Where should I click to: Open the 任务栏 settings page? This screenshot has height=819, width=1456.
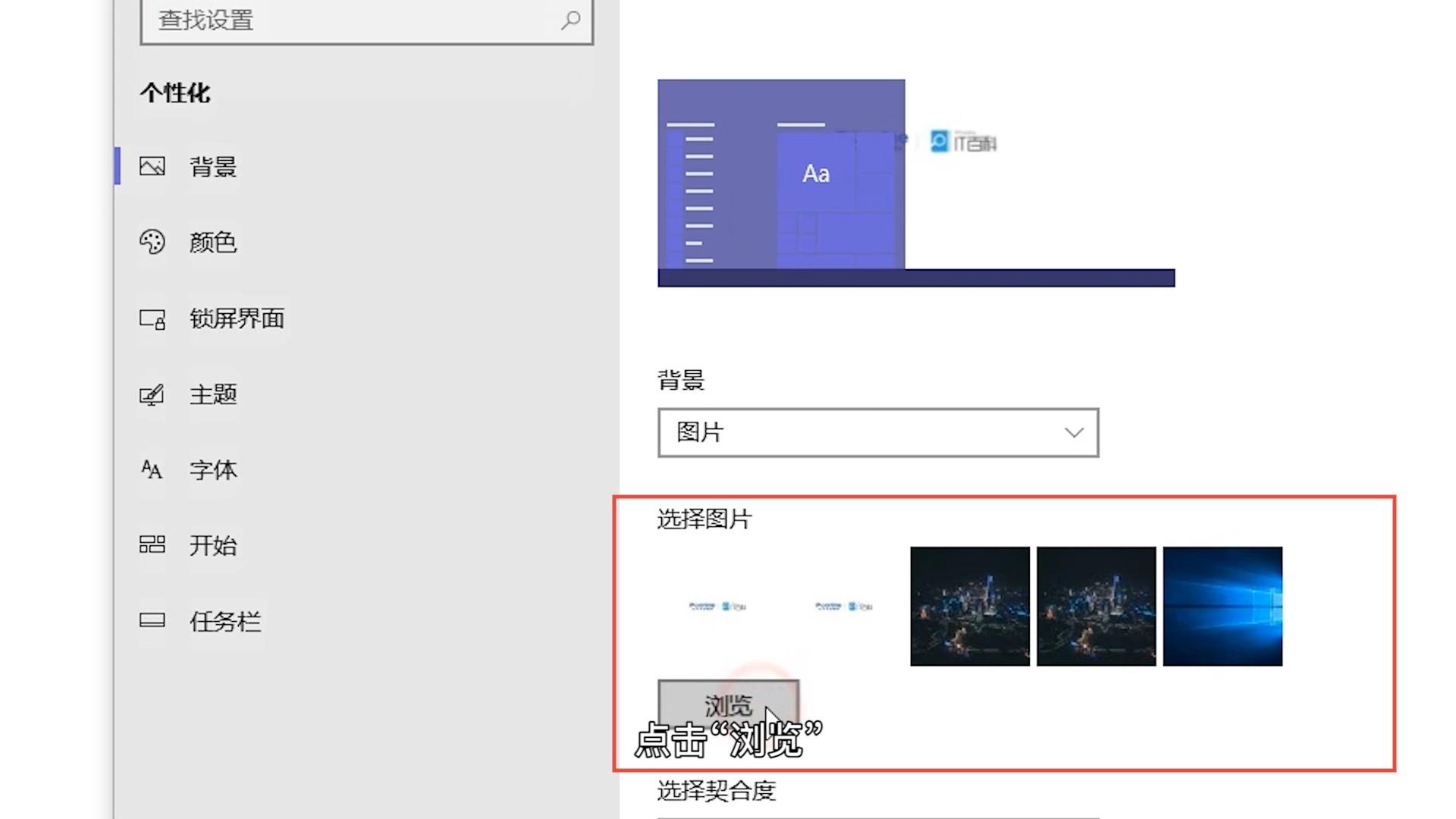224,621
